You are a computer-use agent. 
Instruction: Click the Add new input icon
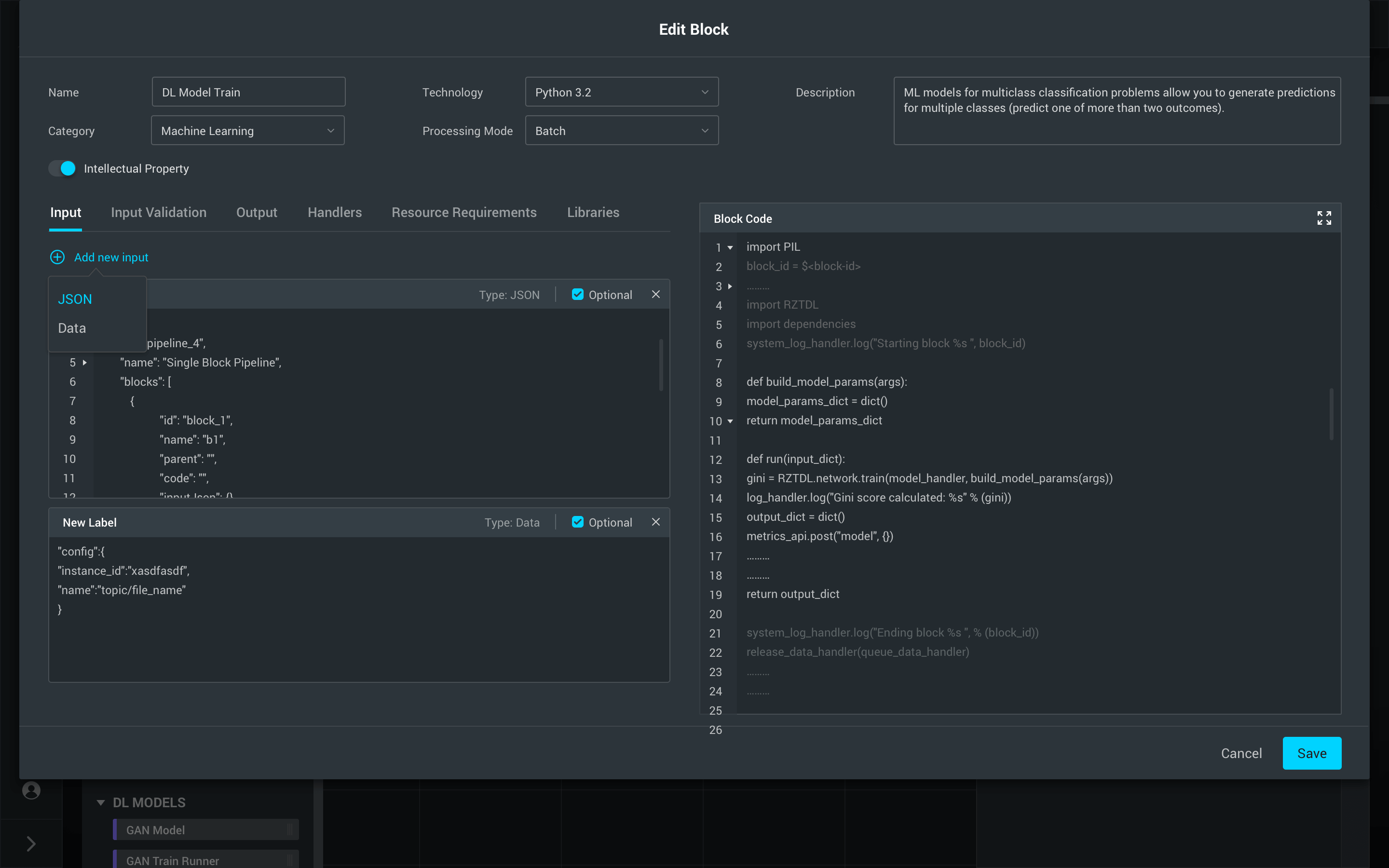(57, 257)
